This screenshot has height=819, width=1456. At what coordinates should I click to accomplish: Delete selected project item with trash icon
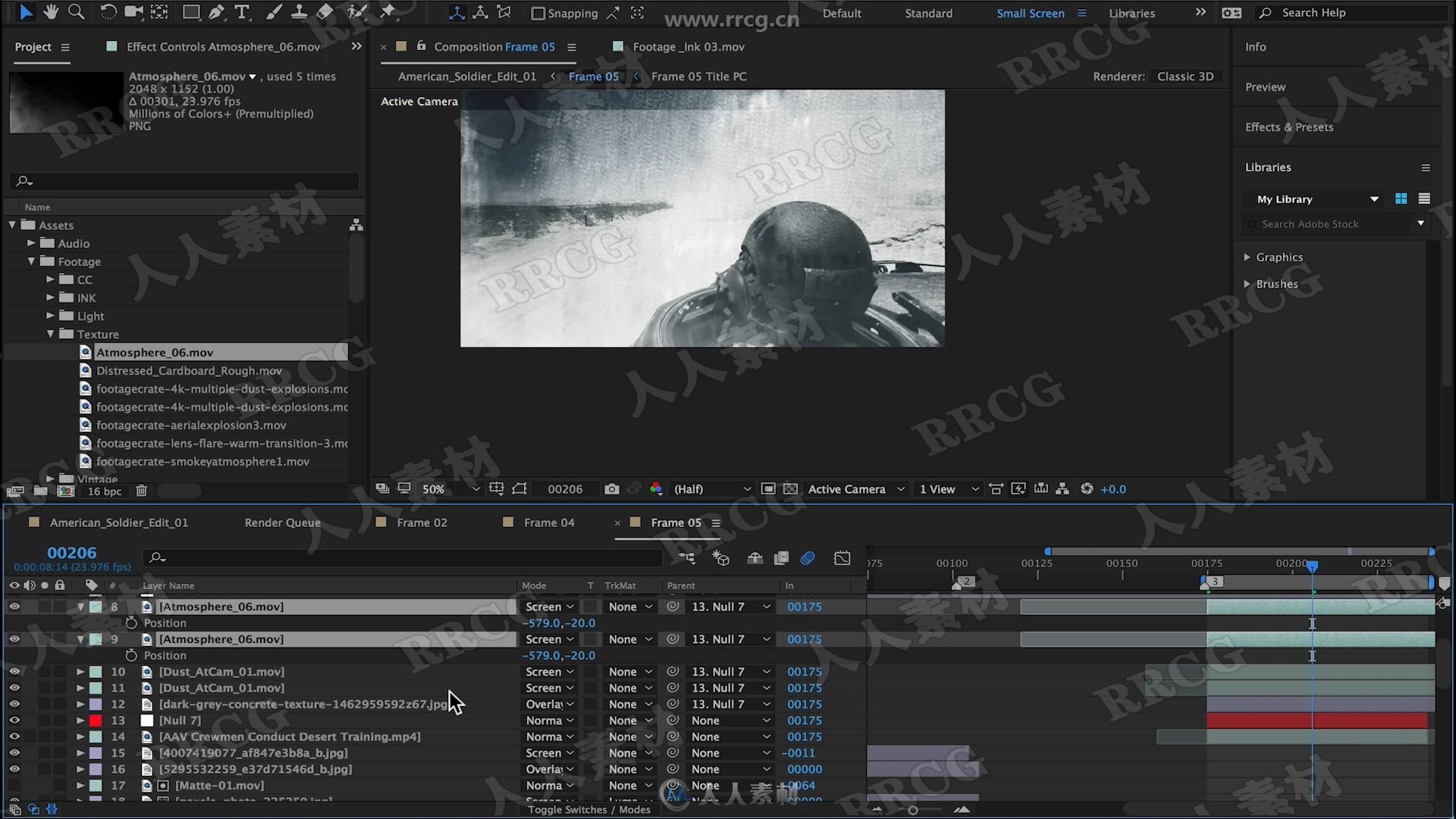point(141,491)
